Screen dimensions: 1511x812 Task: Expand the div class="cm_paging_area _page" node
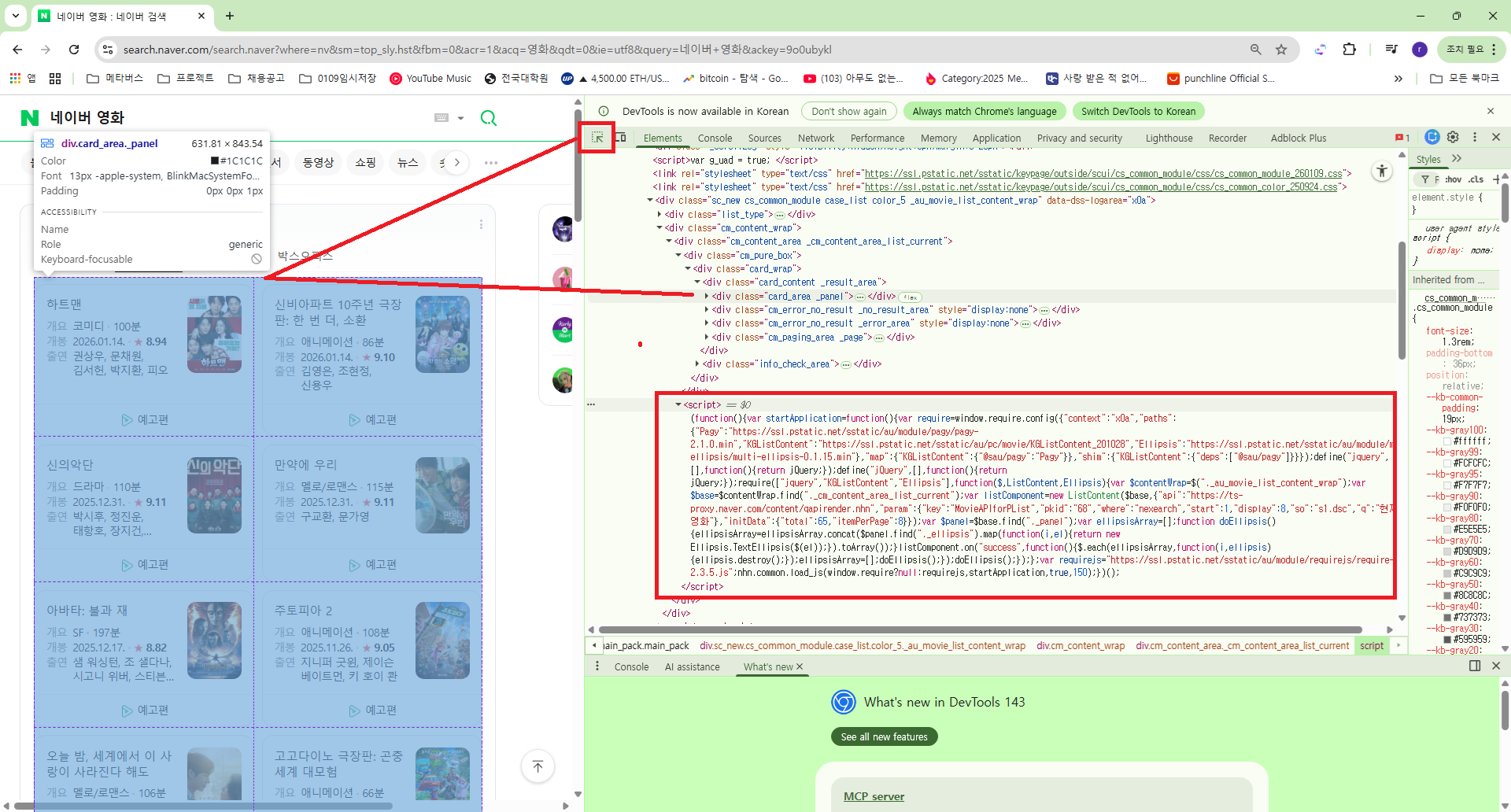coord(707,338)
